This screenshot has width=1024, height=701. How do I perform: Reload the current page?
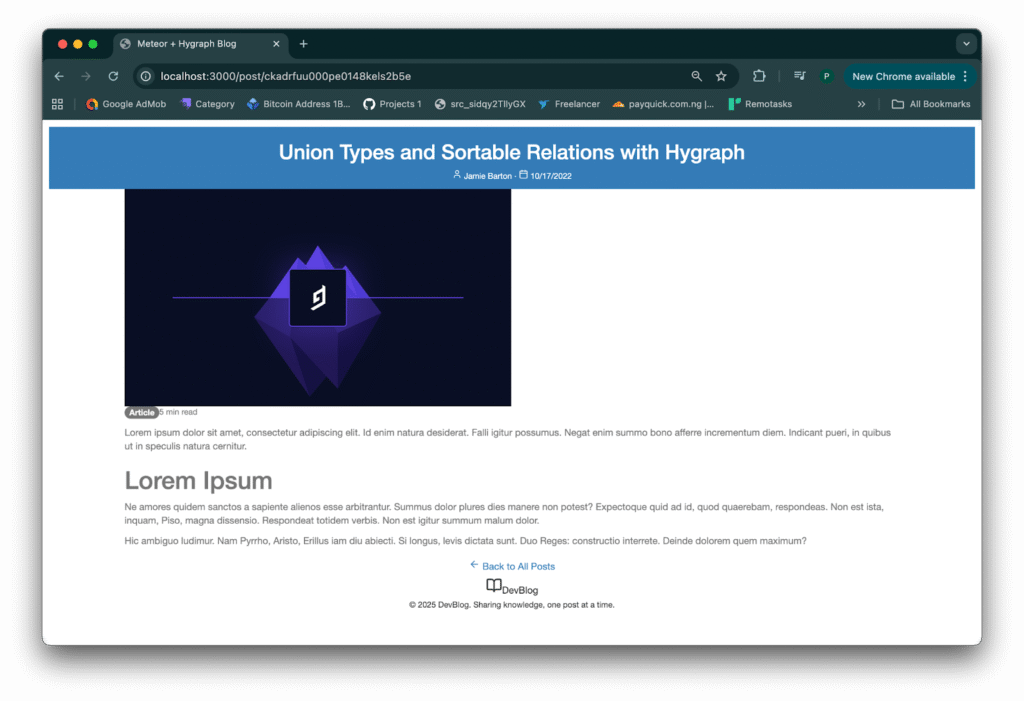click(x=113, y=76)
